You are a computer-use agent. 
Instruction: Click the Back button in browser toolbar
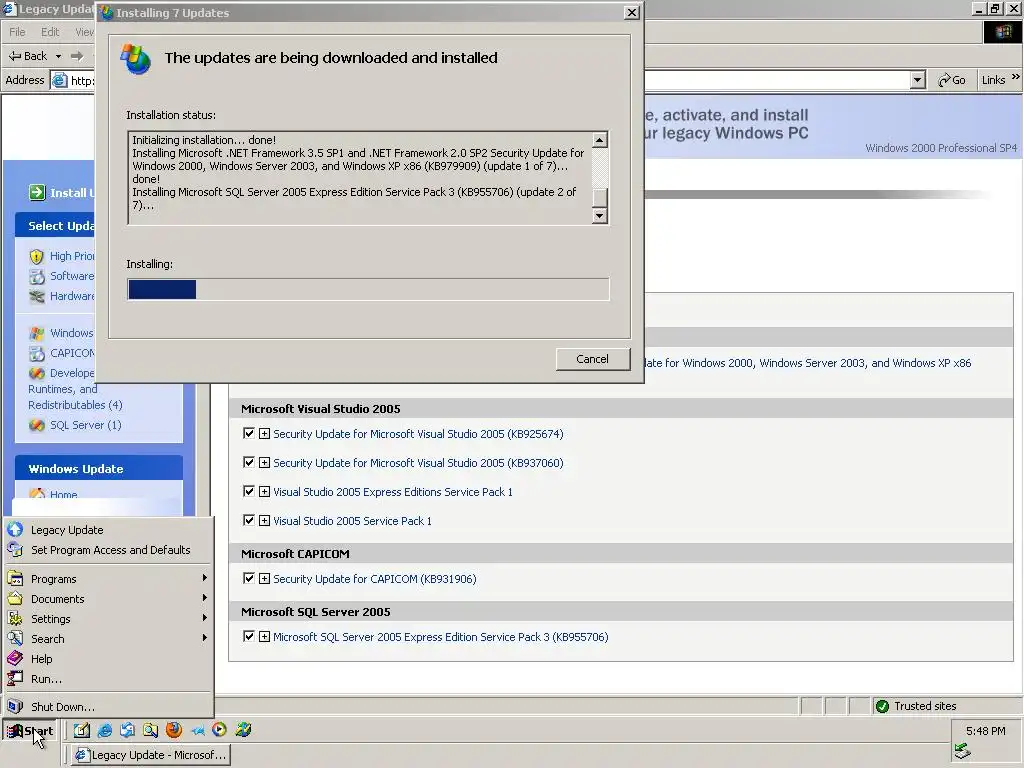[27, 56]
